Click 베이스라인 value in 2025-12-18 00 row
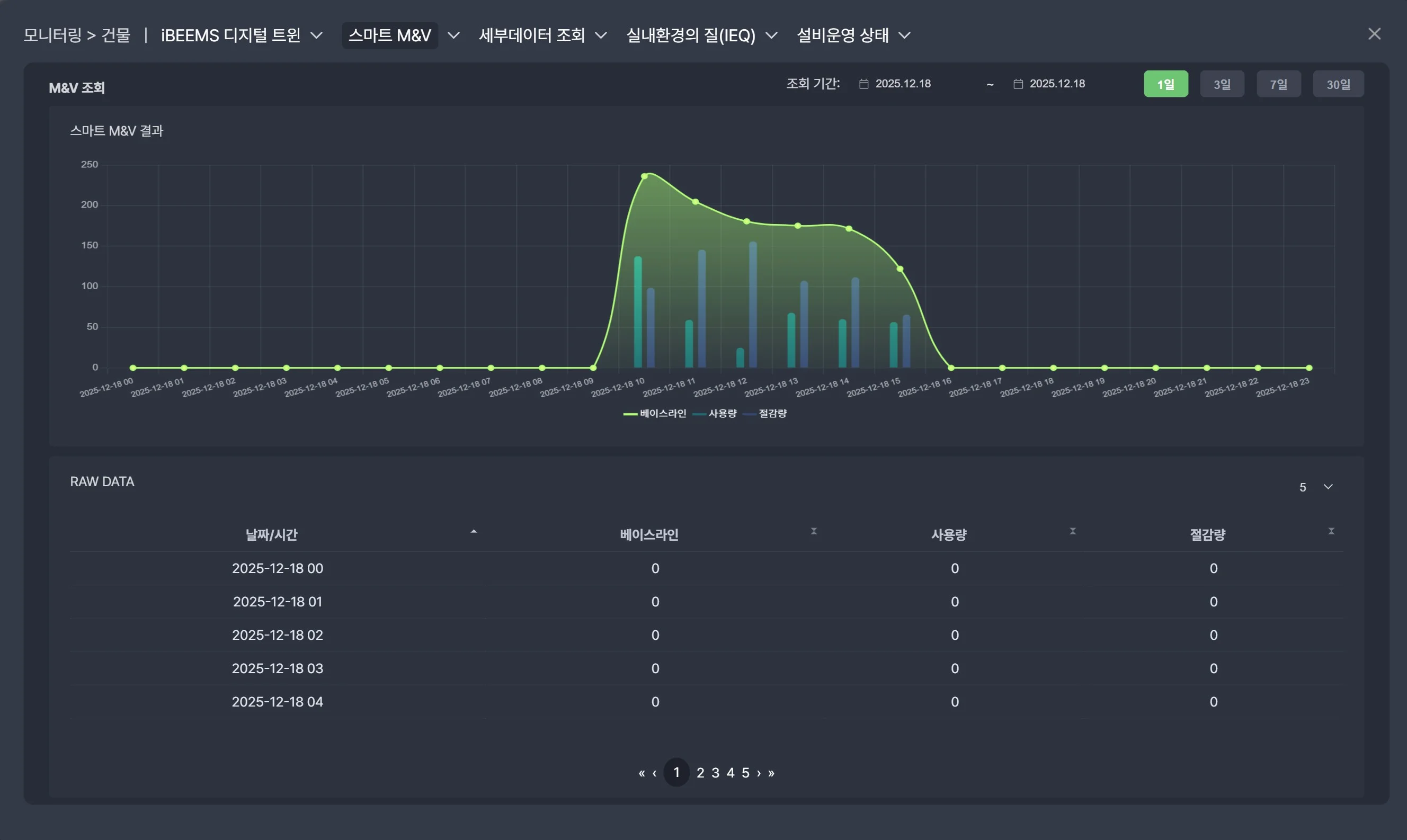 pos(655,568)
